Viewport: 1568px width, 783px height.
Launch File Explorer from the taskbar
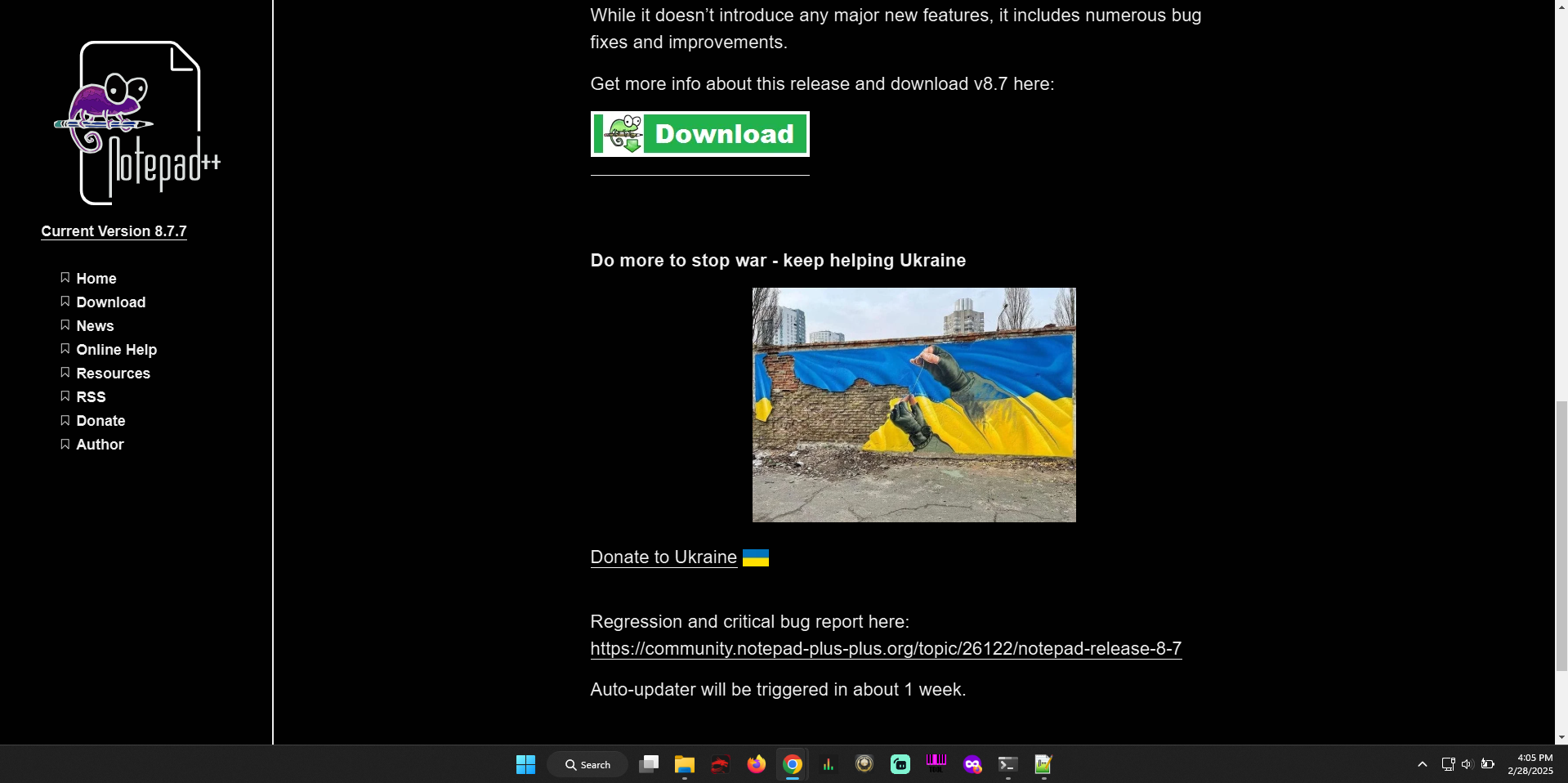684,765
